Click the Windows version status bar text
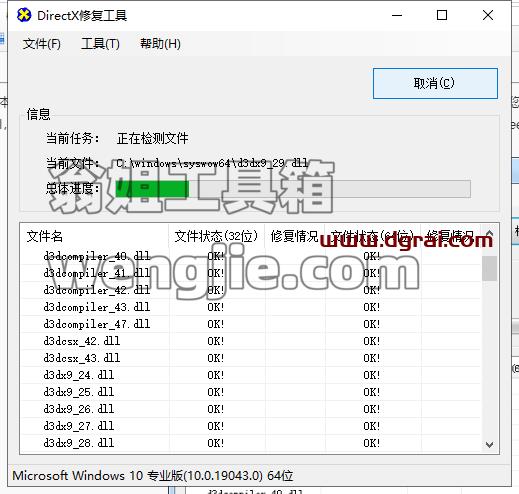519x494 pixels. click(x=153, y=475)
